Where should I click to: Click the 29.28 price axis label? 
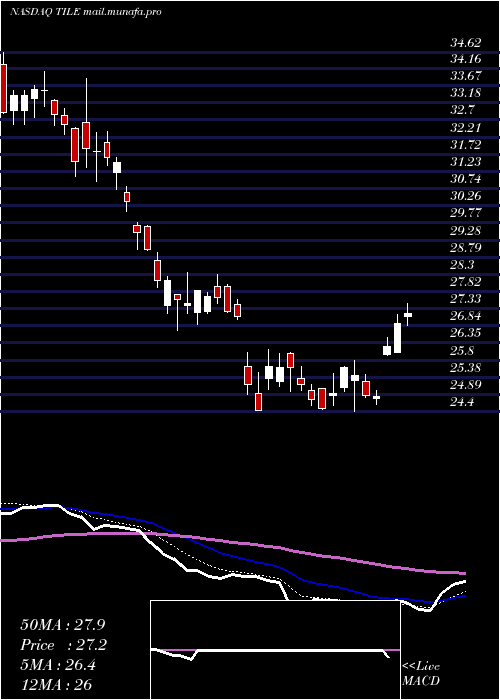(466, 231)
